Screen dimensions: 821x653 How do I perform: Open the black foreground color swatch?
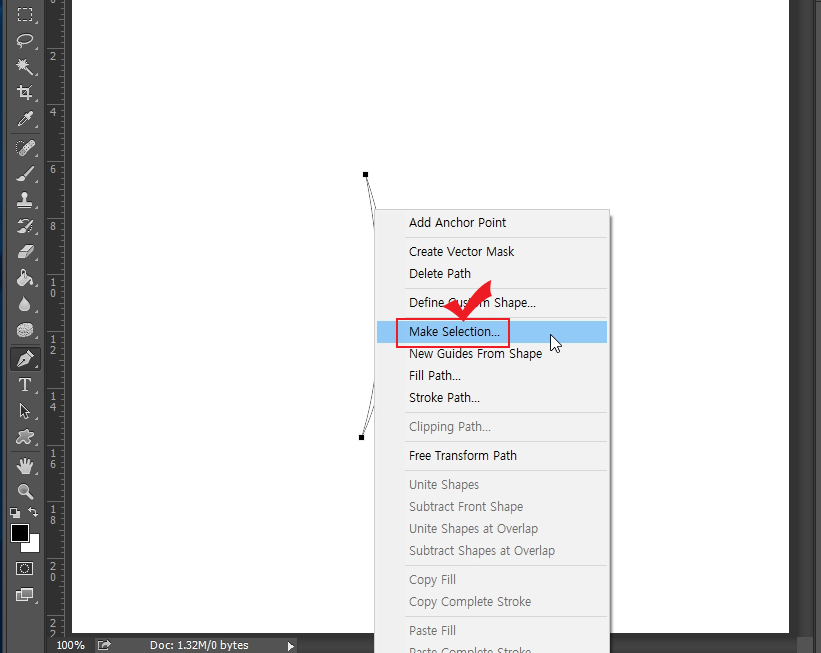click(20, 533)
